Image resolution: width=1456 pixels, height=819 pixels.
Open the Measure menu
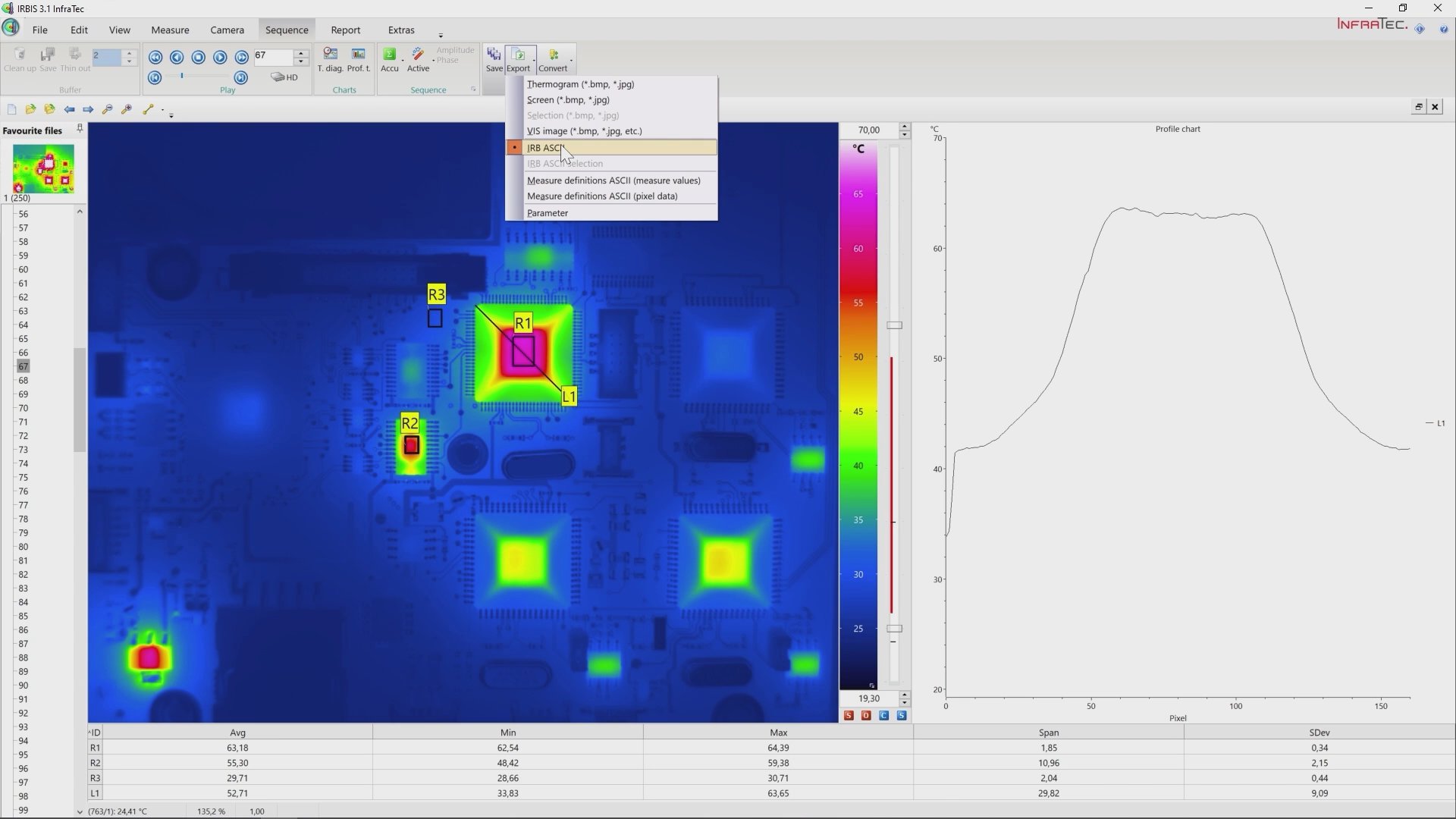point(170,30)
